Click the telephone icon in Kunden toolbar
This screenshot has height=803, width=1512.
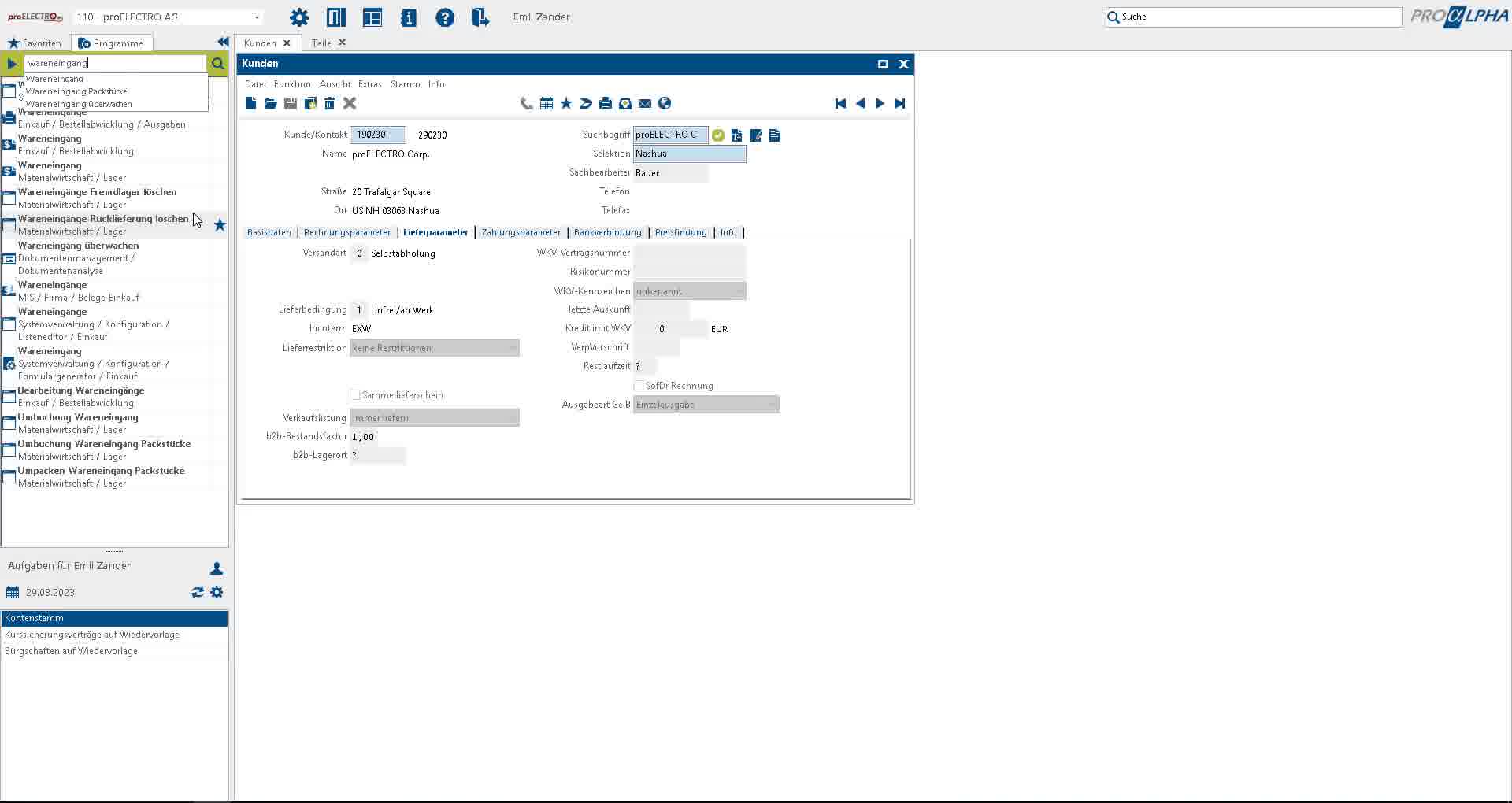pos(527,103)
